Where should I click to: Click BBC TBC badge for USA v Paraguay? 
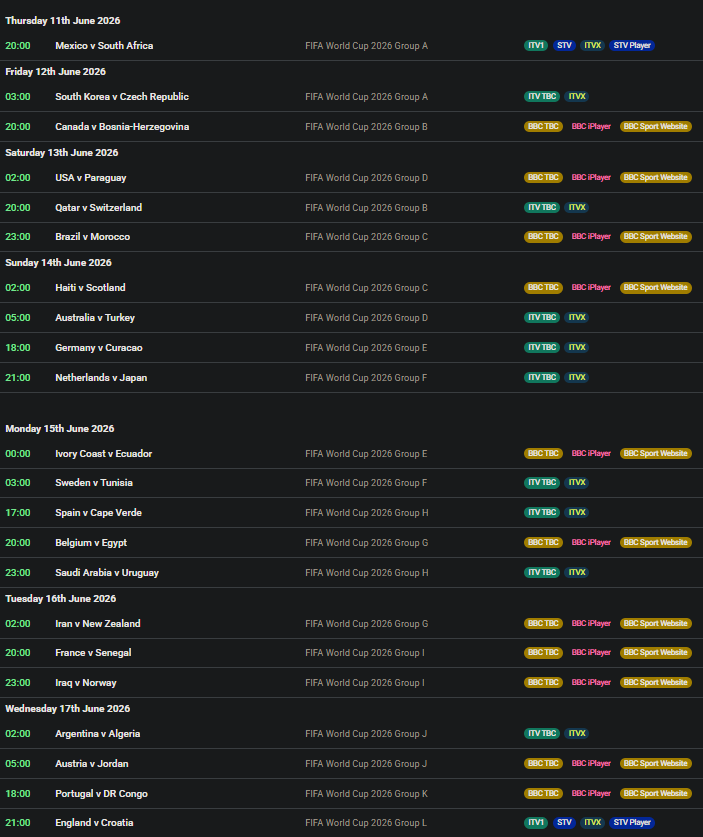[543, 177]
